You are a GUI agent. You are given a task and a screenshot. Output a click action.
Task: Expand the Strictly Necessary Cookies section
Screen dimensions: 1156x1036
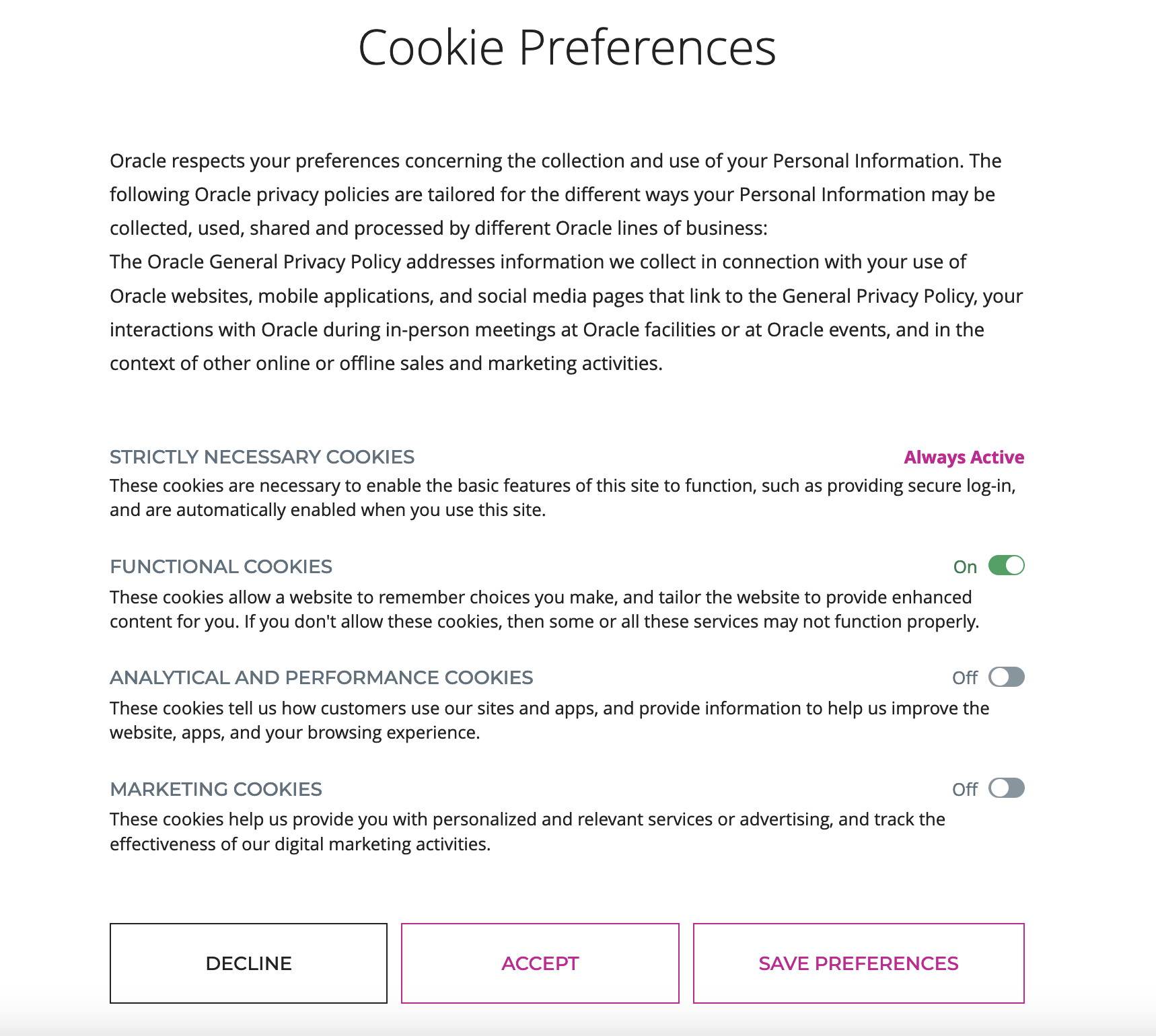click(262, 457)
